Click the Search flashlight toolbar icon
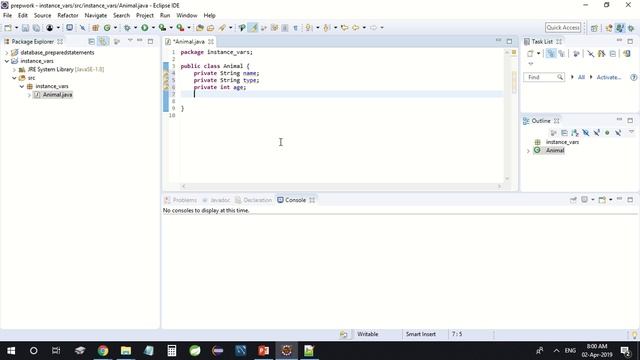 [222, 28]
